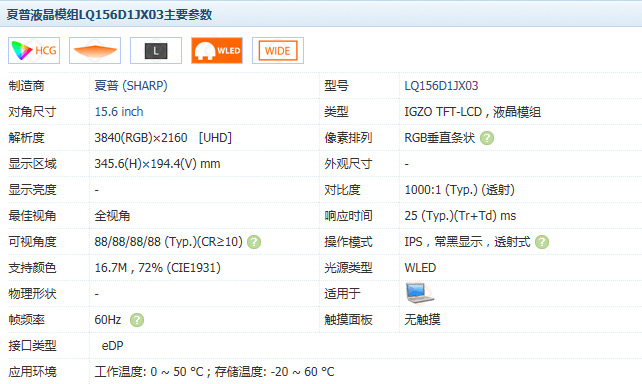The image size is (642, 384).
Task: Click the 像素排列 label
Action: 348,138
